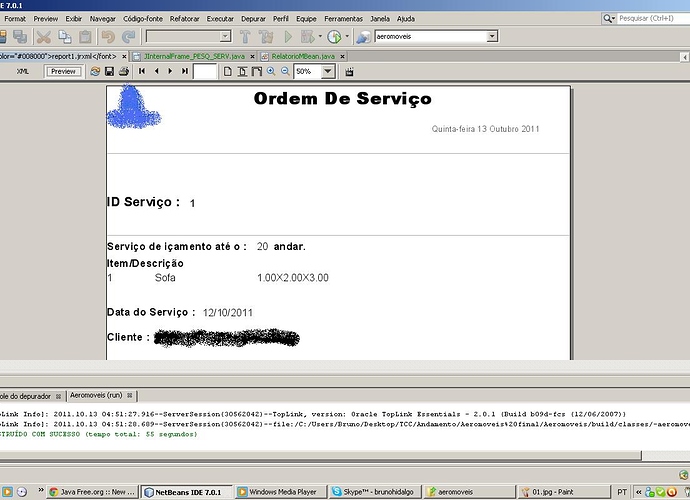The height and width of the screenshot is (500, 690).
Task: Zoom out of the report preview
Action: tap(285, 71)
